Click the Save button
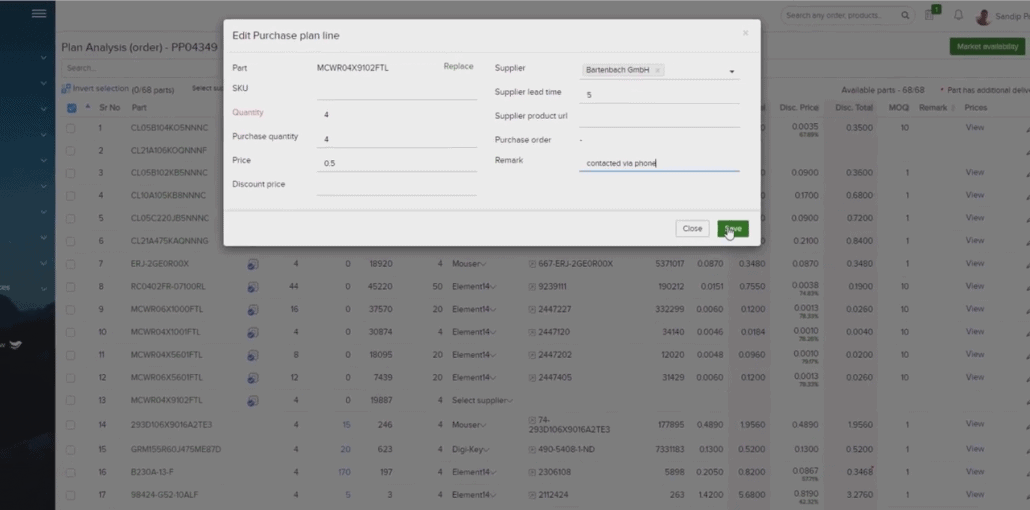The height and width of the screenshot is (510, 1030). (x=733, y=229)
